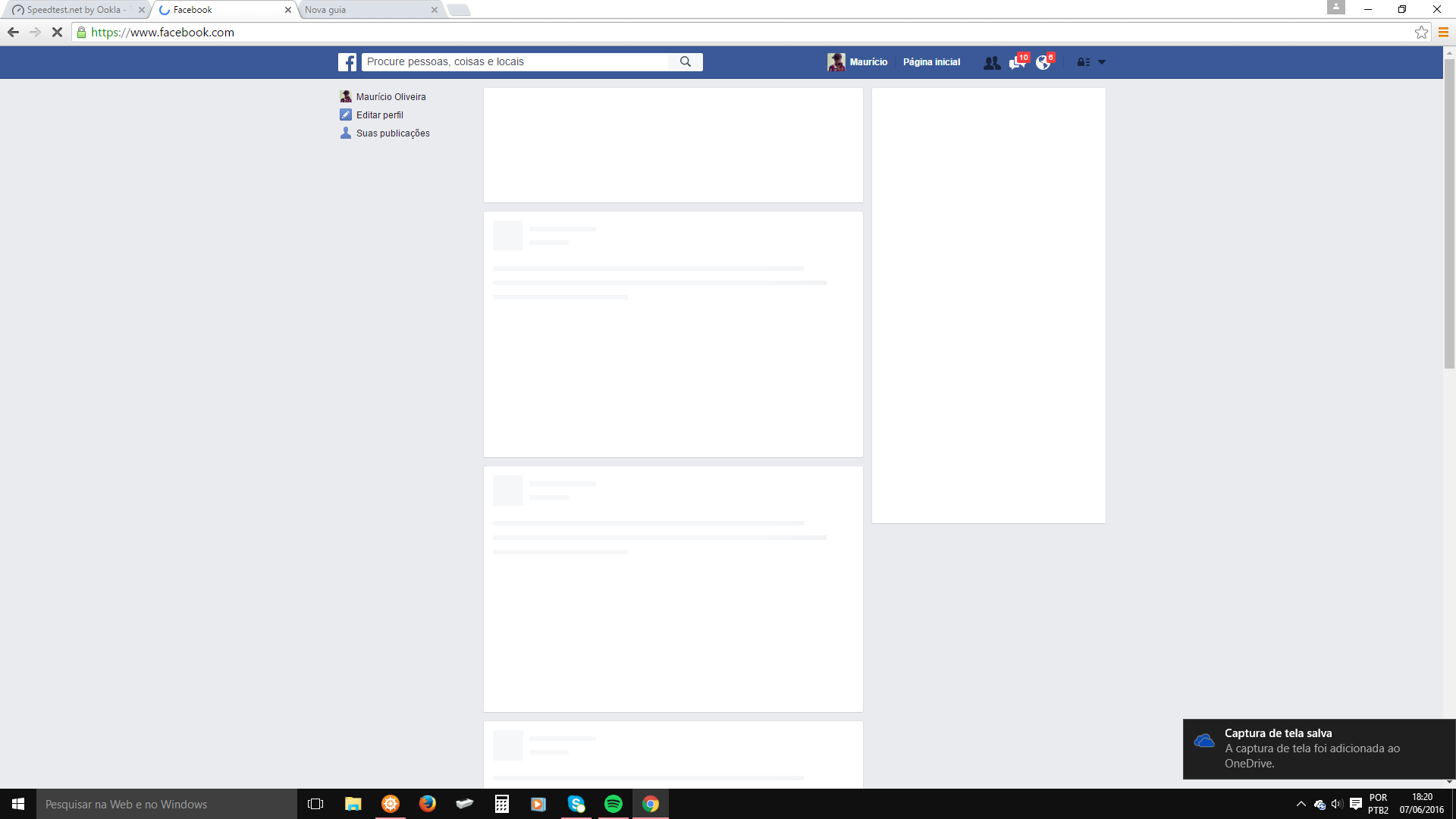Click Editar perfil in sidebar
The image size is (1456, 819).
380,115
